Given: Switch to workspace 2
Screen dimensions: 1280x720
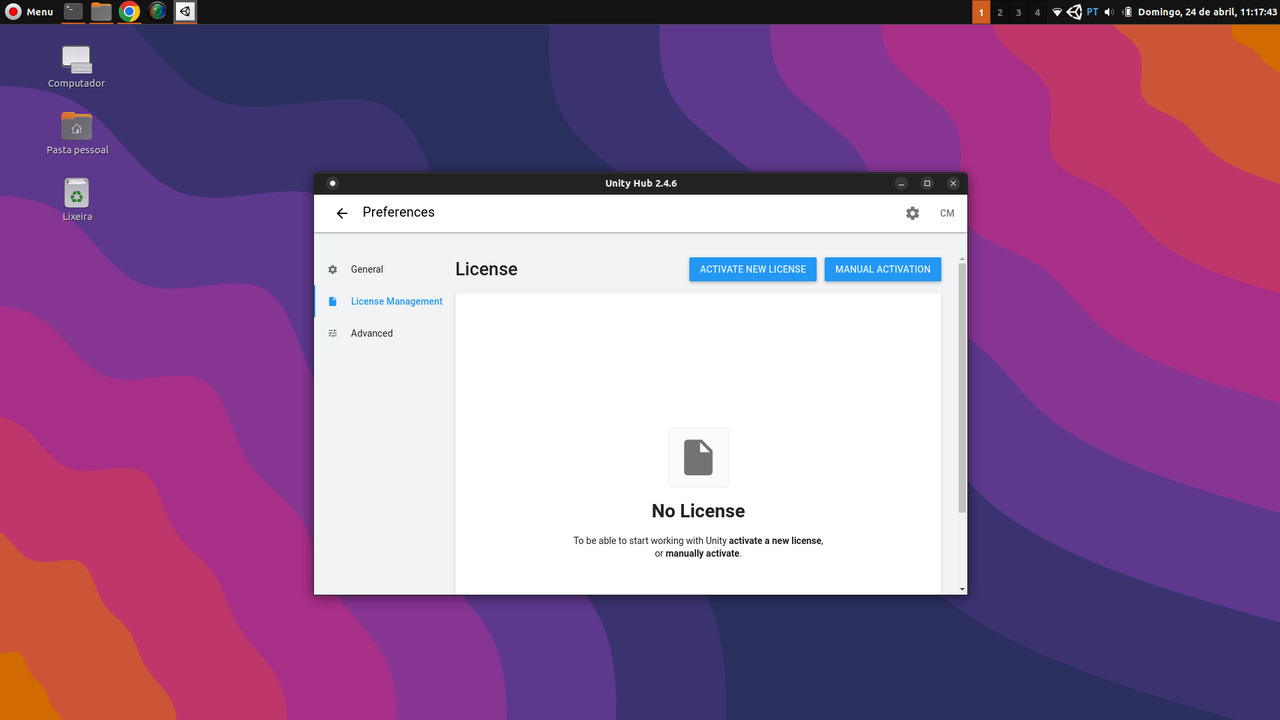Looking at the screenshot, I should click(x=1000, y=12).
